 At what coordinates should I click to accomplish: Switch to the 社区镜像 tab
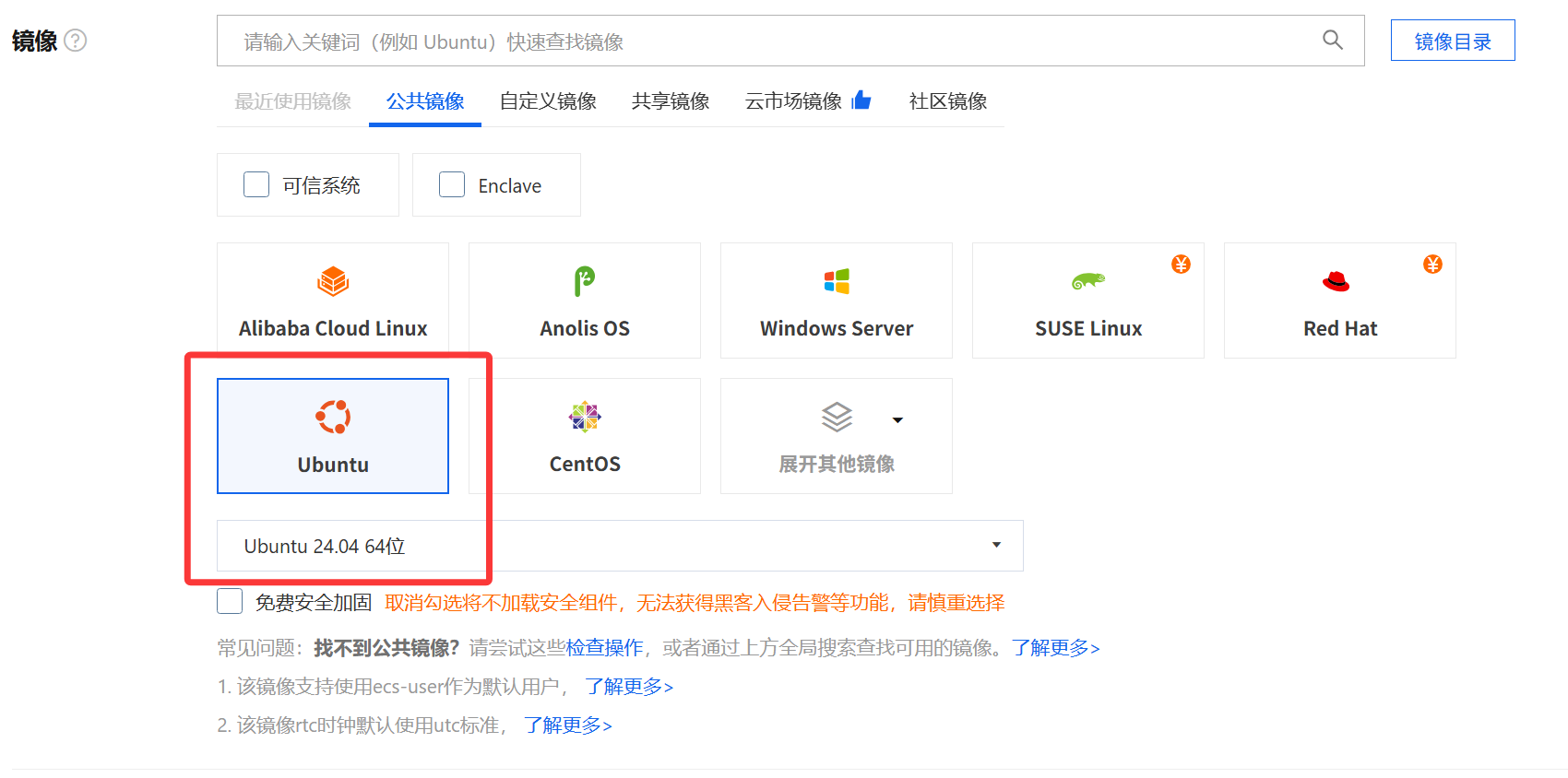pos(948,101)
